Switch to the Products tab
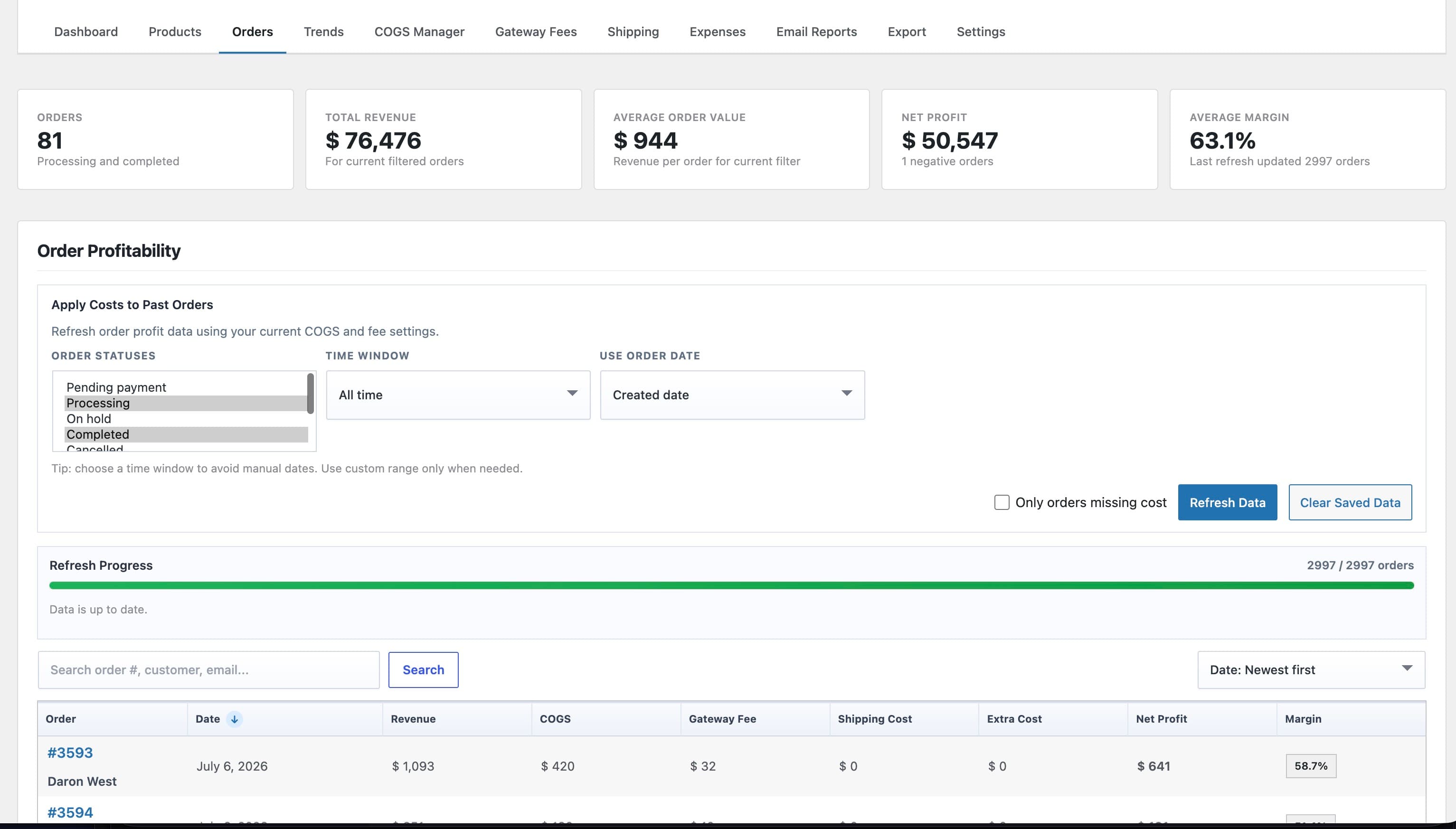This screenshot has width=1456, height=829. (x=175, y=32)
